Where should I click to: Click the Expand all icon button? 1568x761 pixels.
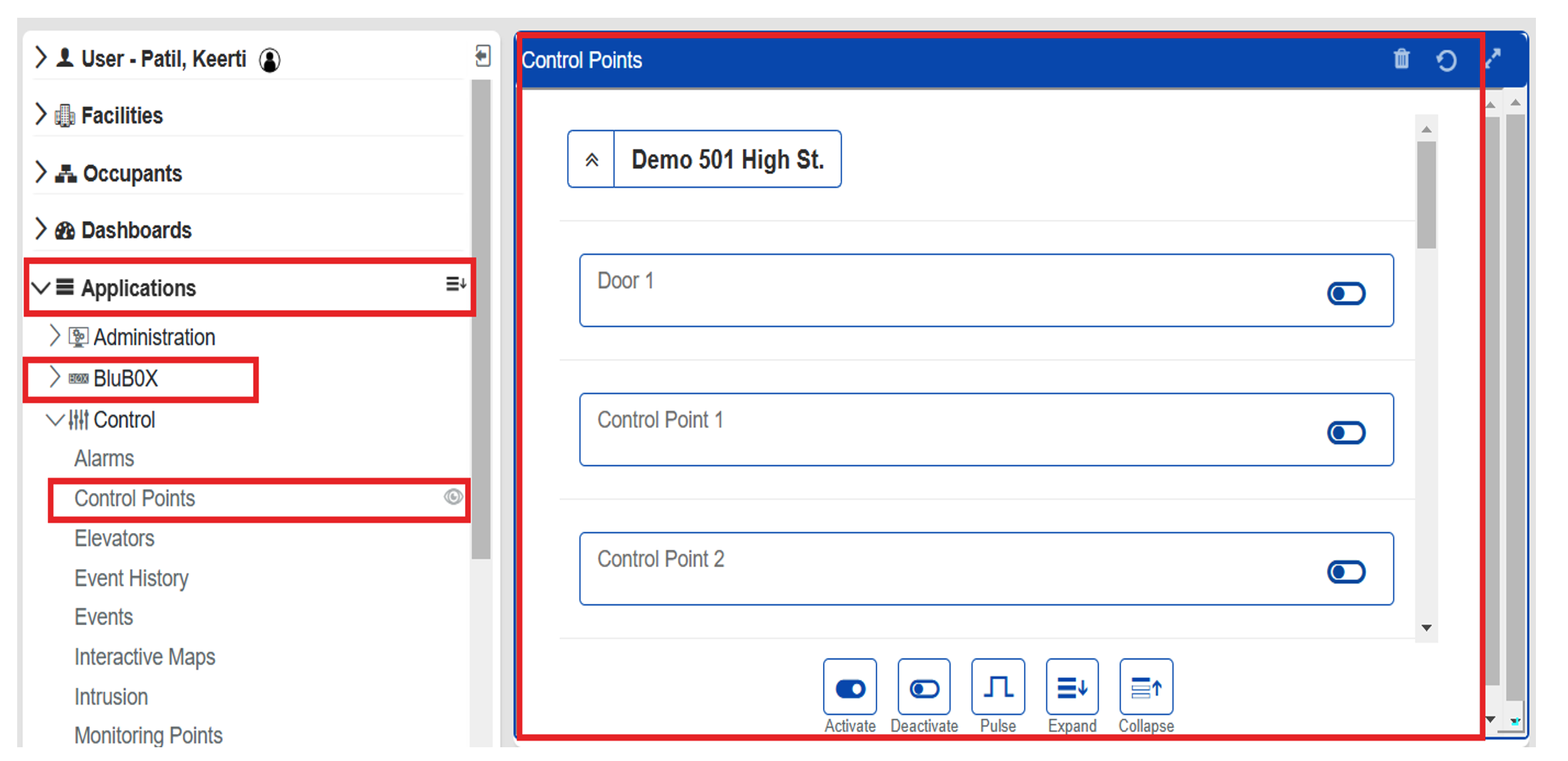coord(1072,688)
